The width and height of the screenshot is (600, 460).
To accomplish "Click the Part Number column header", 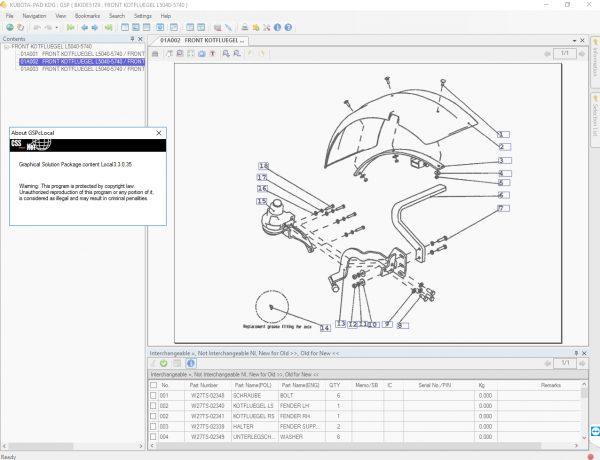I will coord(204,385).
